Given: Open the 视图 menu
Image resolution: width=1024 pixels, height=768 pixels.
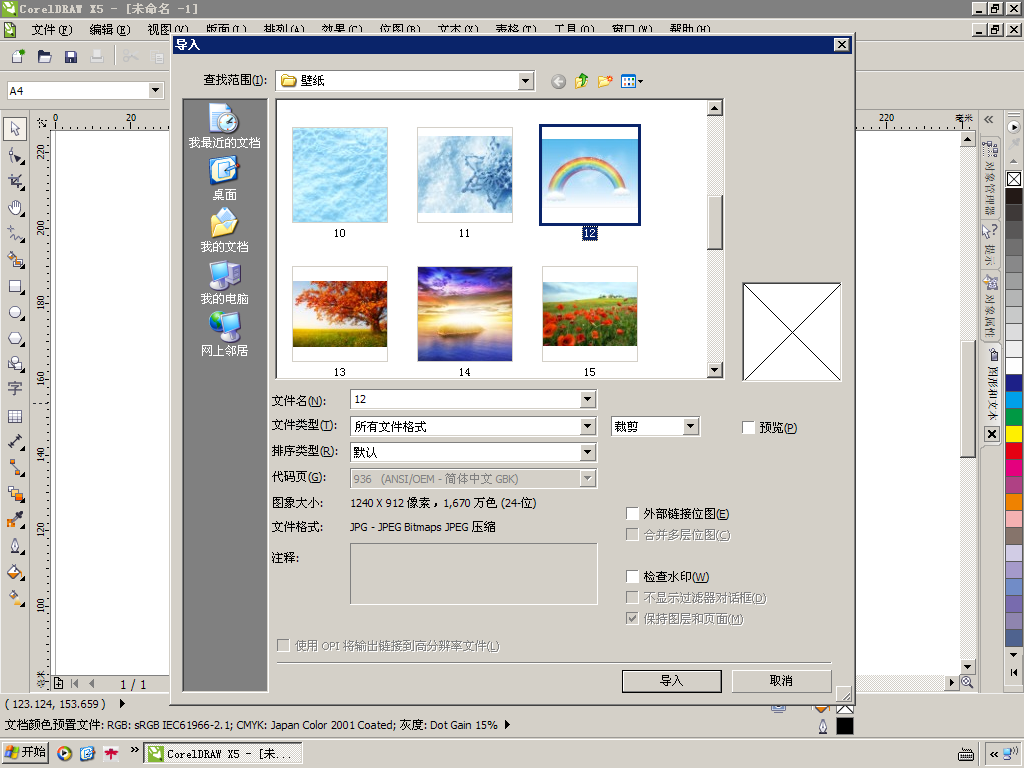Looking at the screenshot, I should [167, 29].
